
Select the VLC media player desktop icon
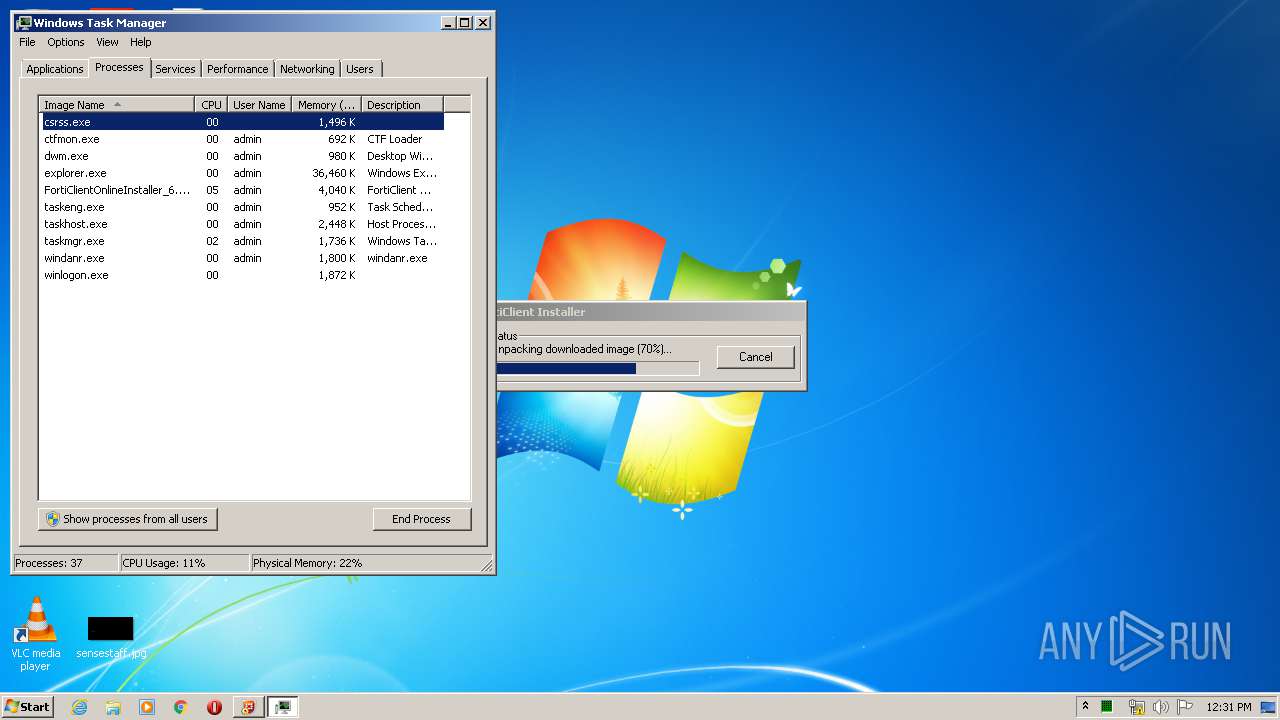pos(35,634)
